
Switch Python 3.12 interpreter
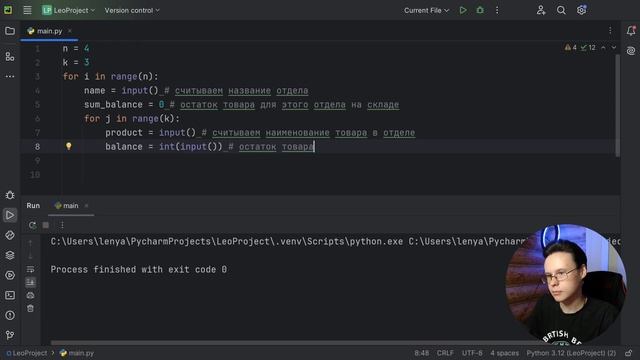tap(571, 353)
